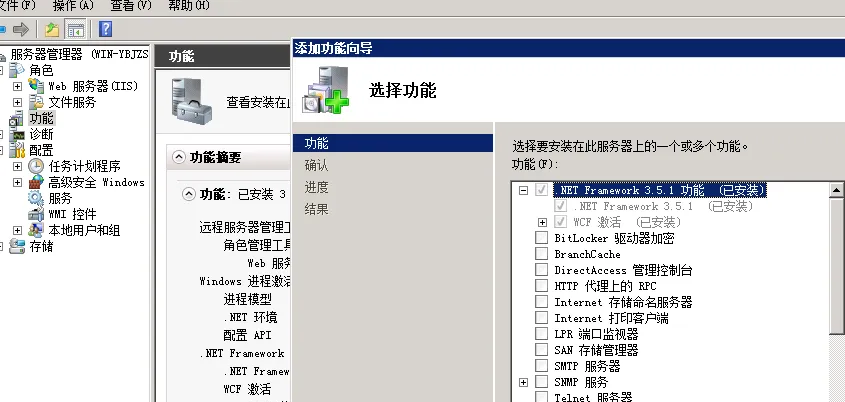Click the 存储 storage icon
This screenshot has height=402, width=845.
[x=18, y=247]
